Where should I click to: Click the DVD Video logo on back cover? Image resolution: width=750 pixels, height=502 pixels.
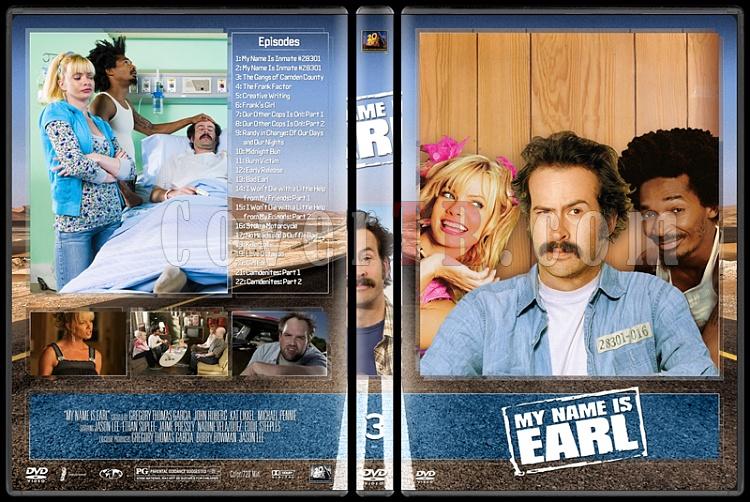(37, 473)
